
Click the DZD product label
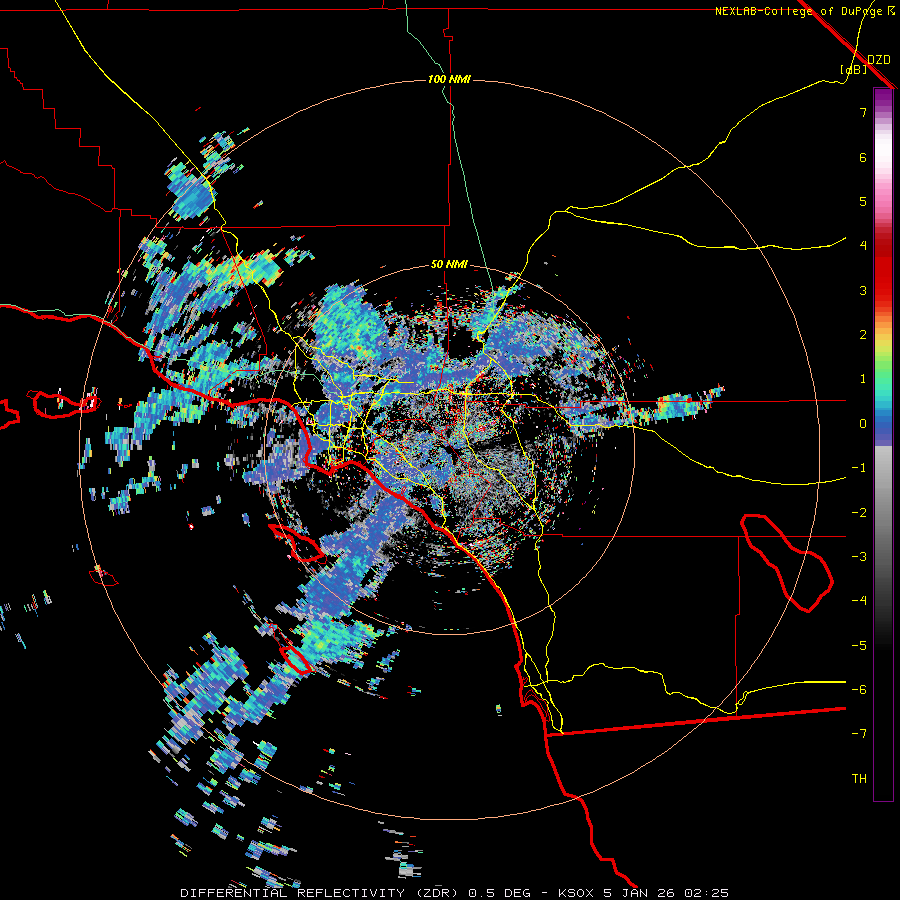point(879,60)
